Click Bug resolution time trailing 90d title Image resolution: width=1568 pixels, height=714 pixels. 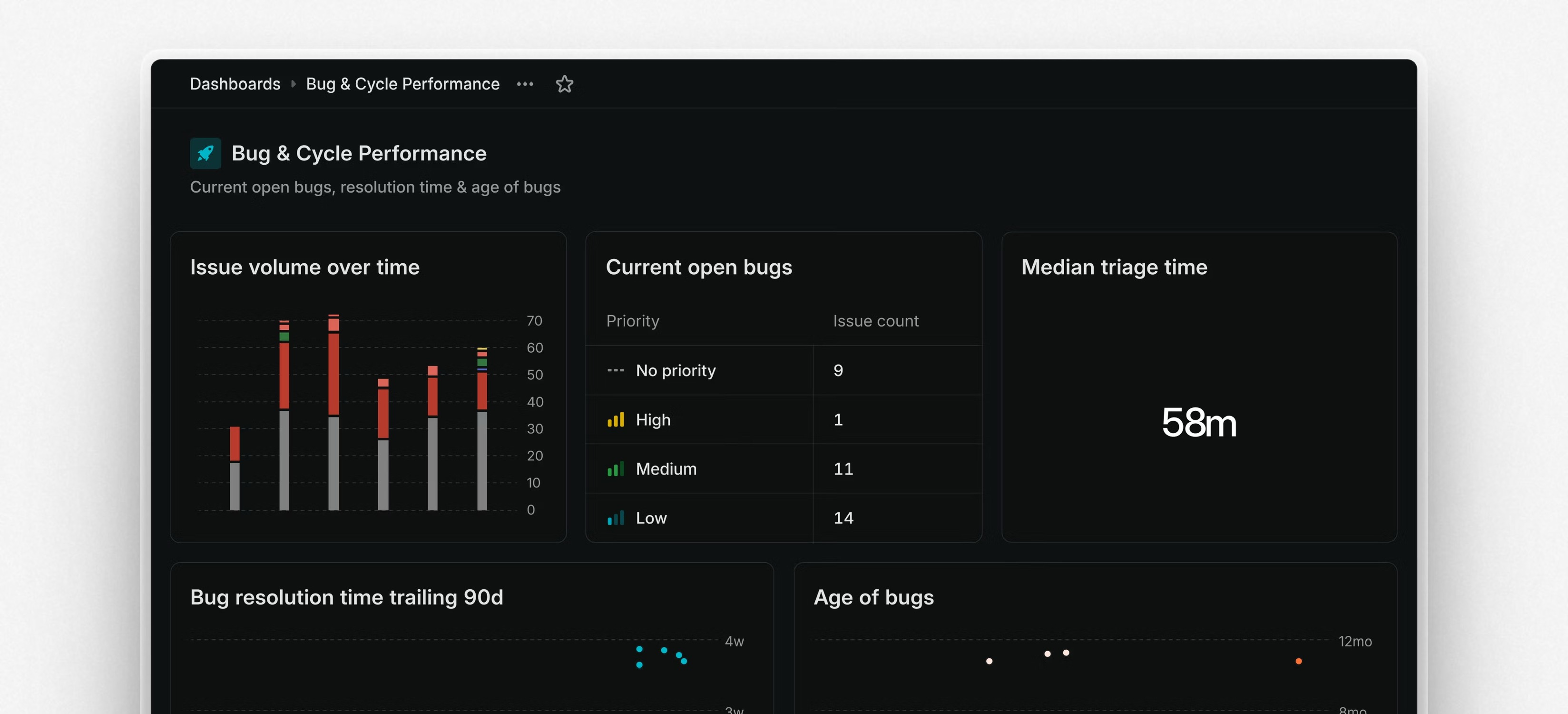pyautogui.click(x=346, y=598)
